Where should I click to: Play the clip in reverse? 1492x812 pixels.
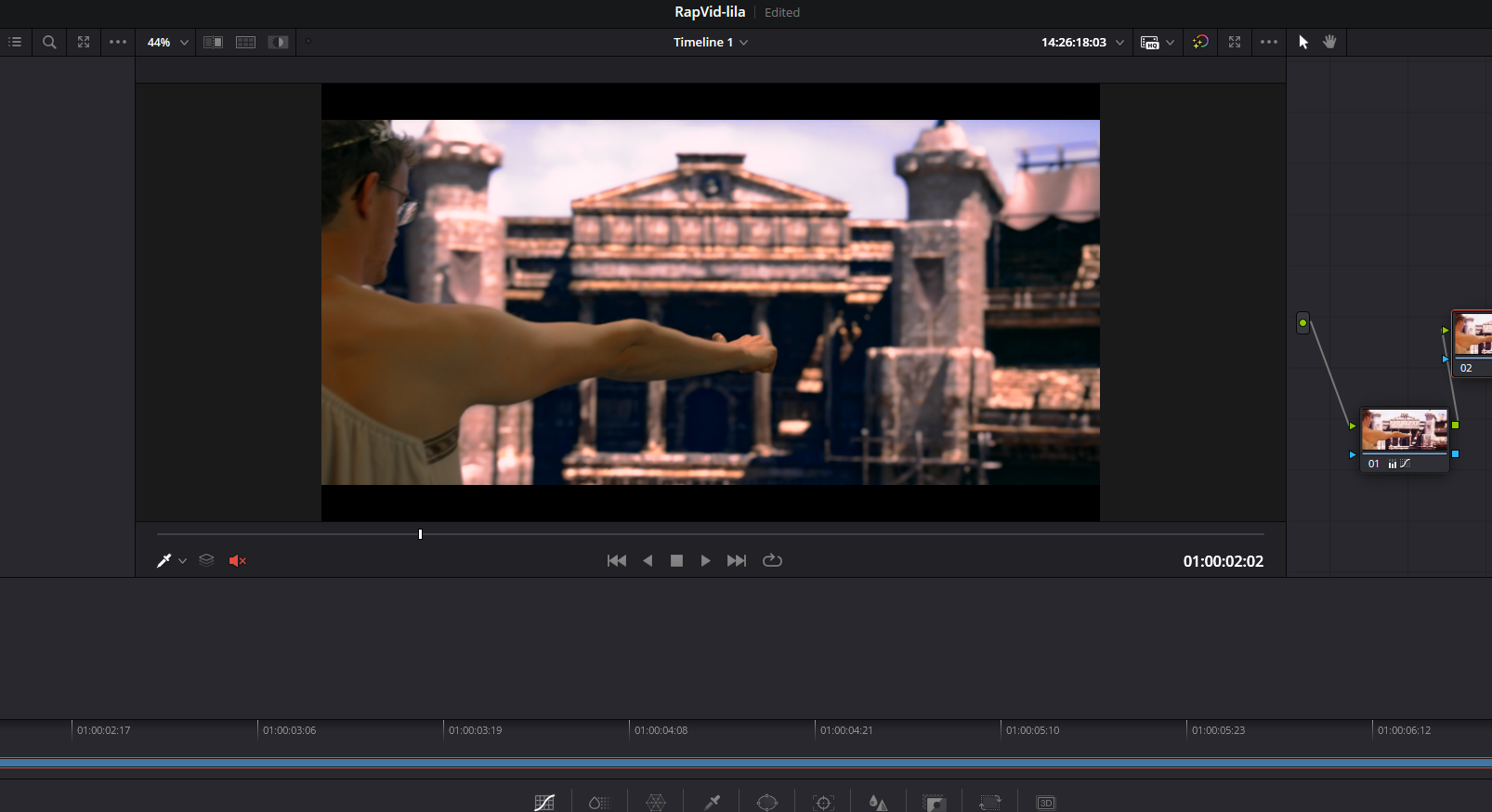pos(648,560)
